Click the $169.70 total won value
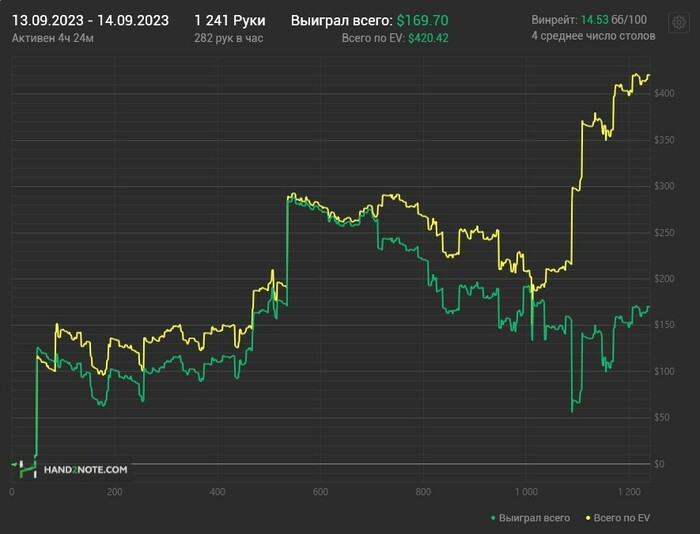 tap(422, 21)
